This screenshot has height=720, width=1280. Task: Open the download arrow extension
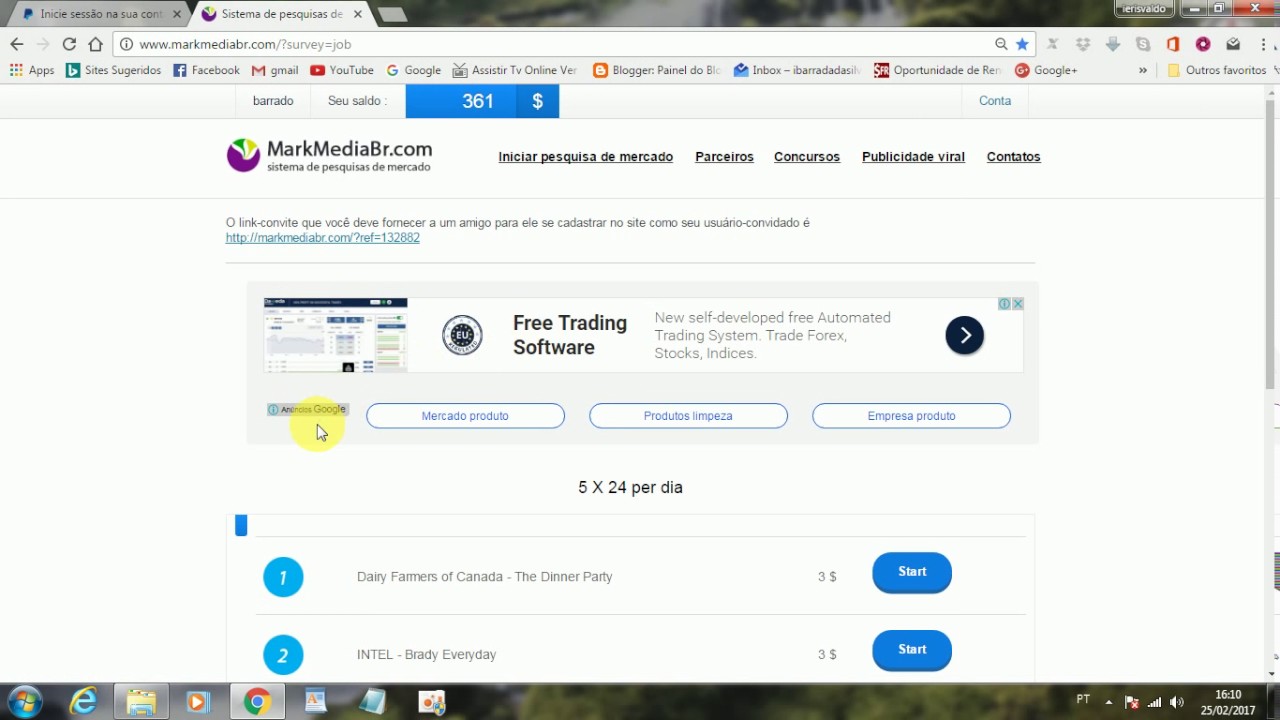click(1113, 44)
